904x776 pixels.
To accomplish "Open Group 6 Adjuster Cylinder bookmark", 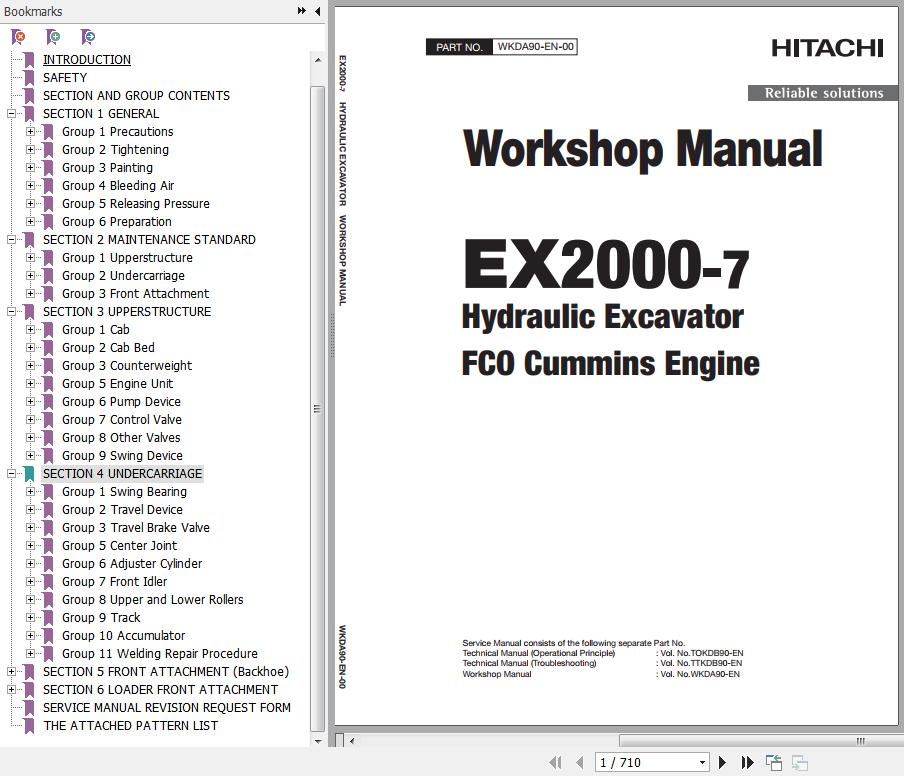I will (x=132, y=564).
